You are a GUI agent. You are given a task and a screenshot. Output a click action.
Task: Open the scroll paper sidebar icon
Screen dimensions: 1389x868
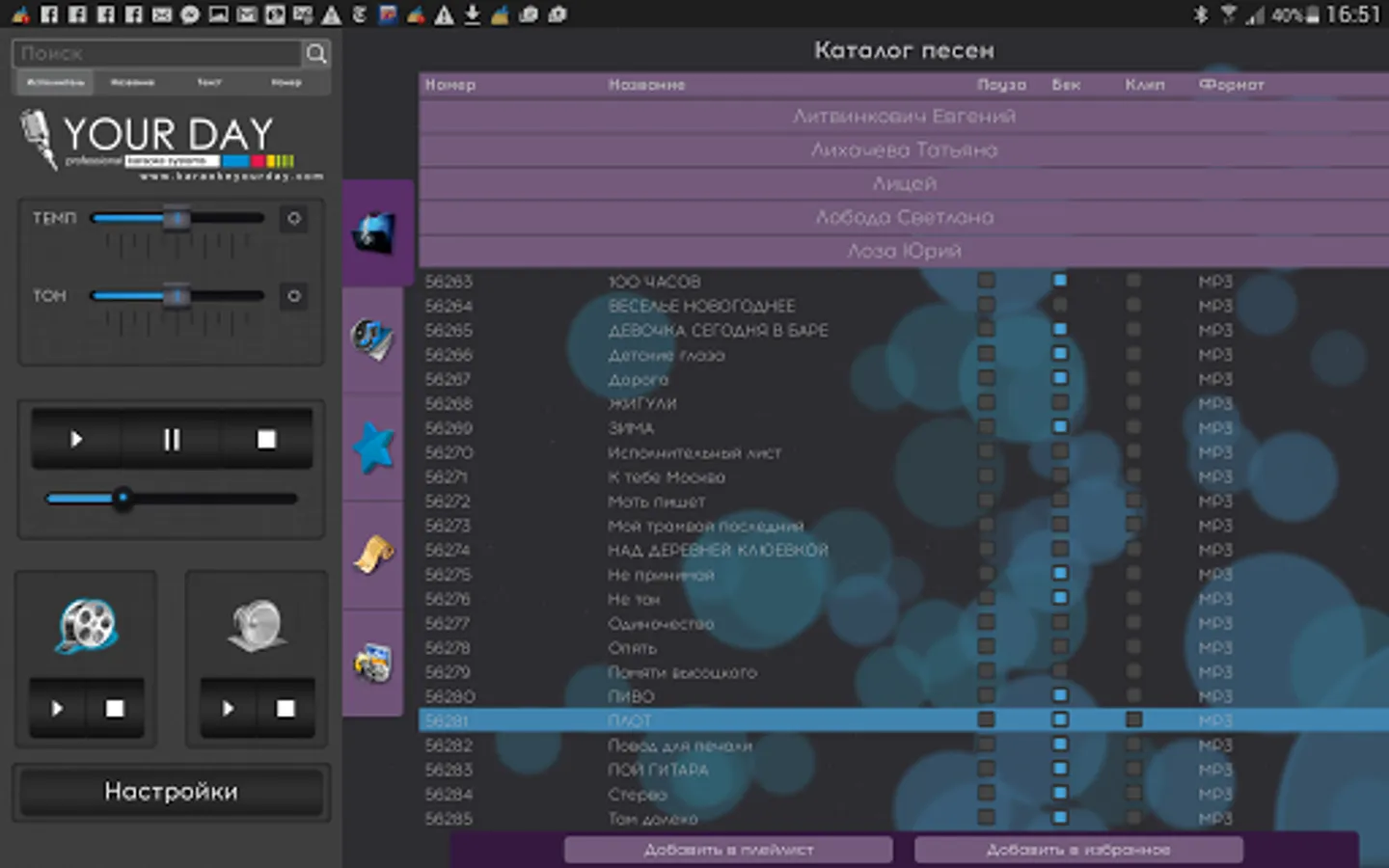click(x=373, y=555)
